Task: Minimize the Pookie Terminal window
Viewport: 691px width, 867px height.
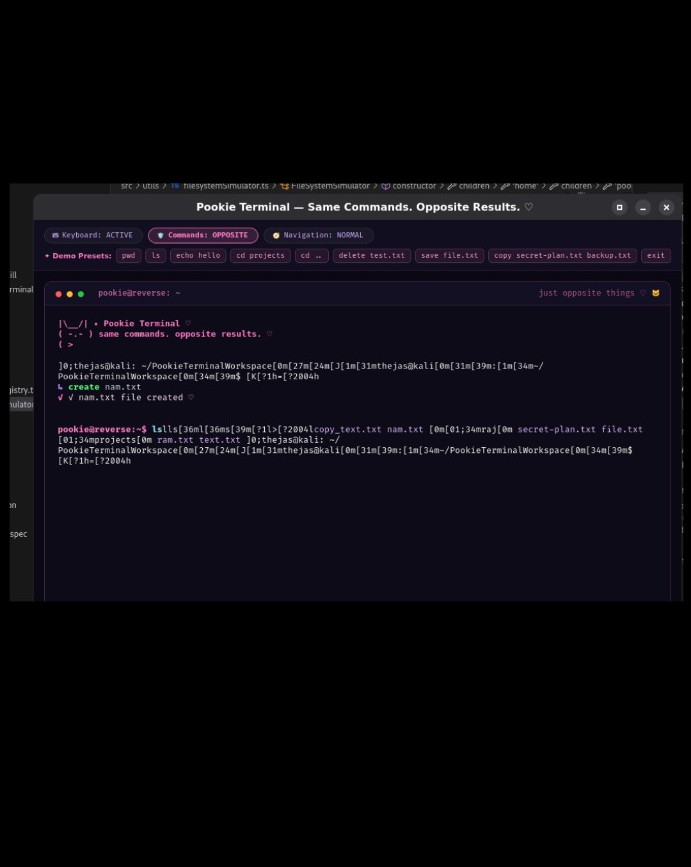Action: pos(643,207)
